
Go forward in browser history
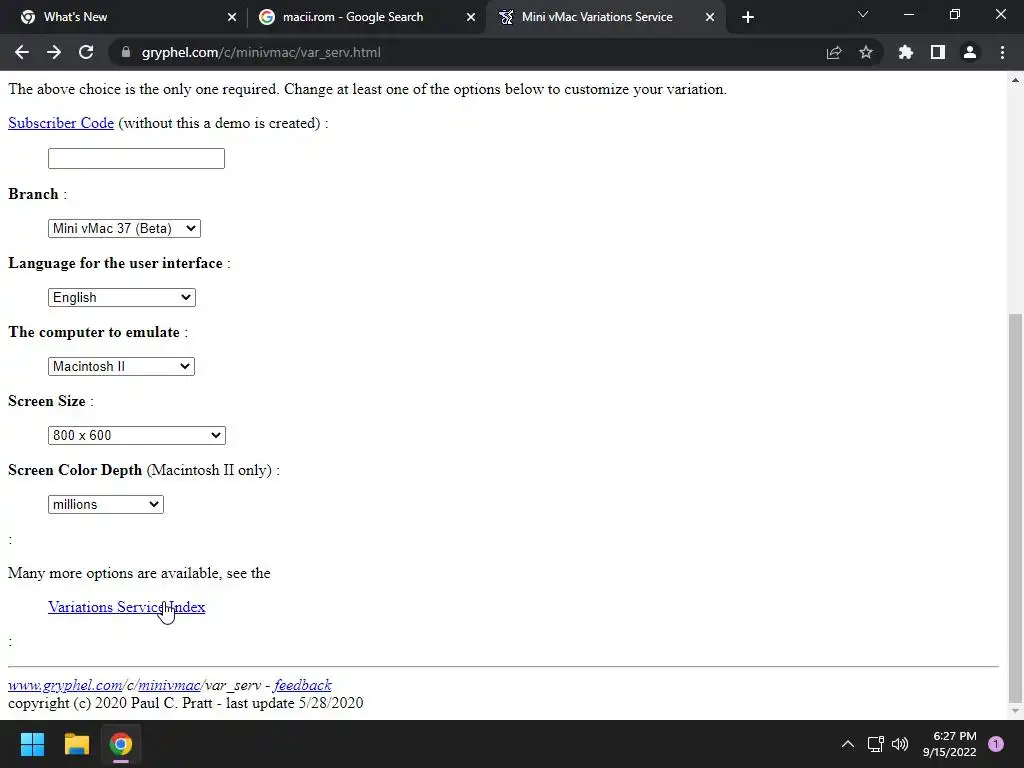point(54,52)
